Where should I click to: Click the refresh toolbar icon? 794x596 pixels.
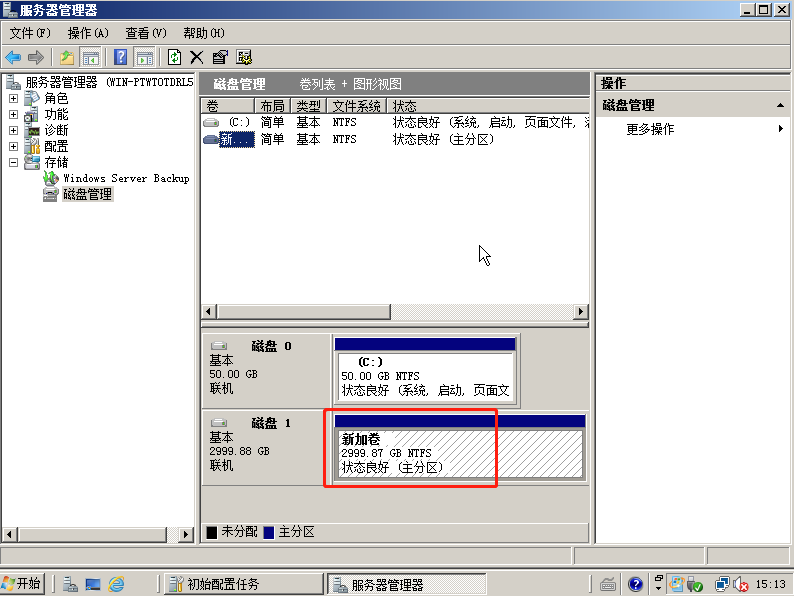click(x=175, y=57)
